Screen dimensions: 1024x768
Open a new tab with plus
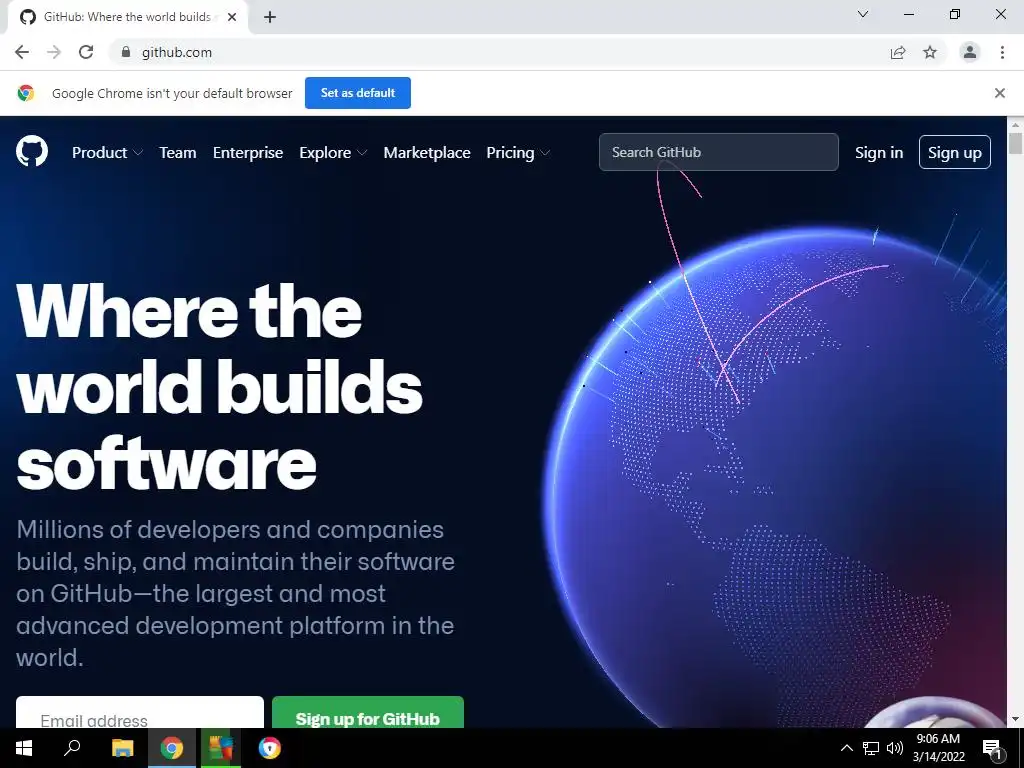(270, 17)
